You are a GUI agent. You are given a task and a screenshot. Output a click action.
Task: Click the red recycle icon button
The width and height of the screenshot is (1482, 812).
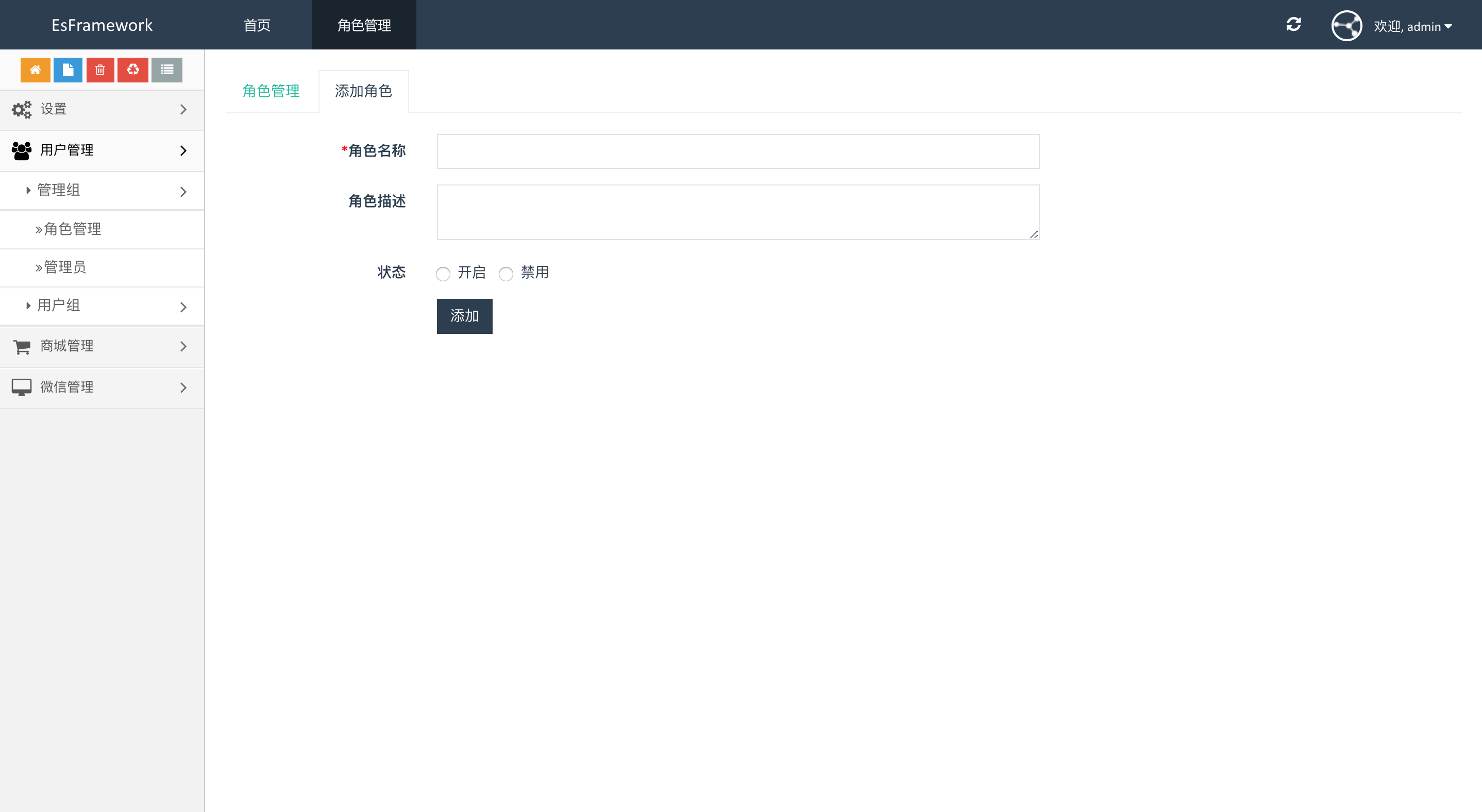click(133, 70)
